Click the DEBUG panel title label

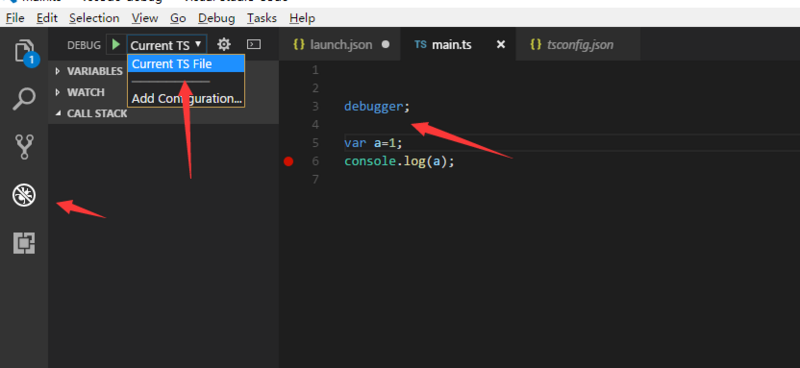[x=84, y=45]
